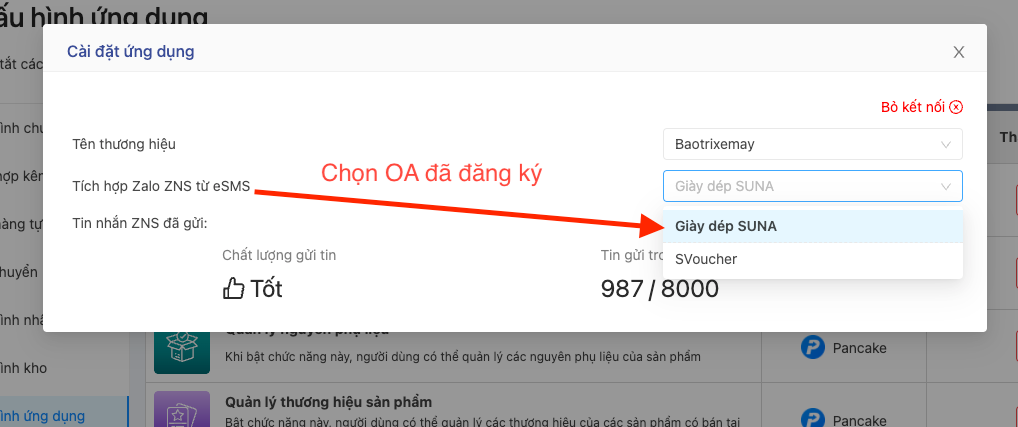Click the thumbs-up icon next to Tốt
This screenshot has height=427, width=1018.
(233, 289)
